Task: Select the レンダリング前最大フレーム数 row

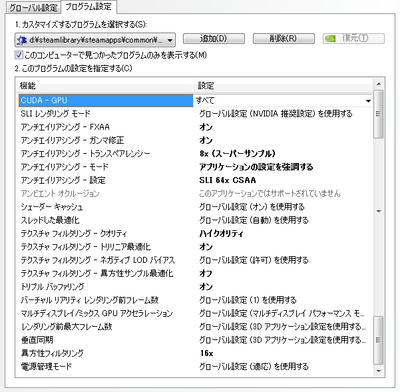Action: (195, 327)
